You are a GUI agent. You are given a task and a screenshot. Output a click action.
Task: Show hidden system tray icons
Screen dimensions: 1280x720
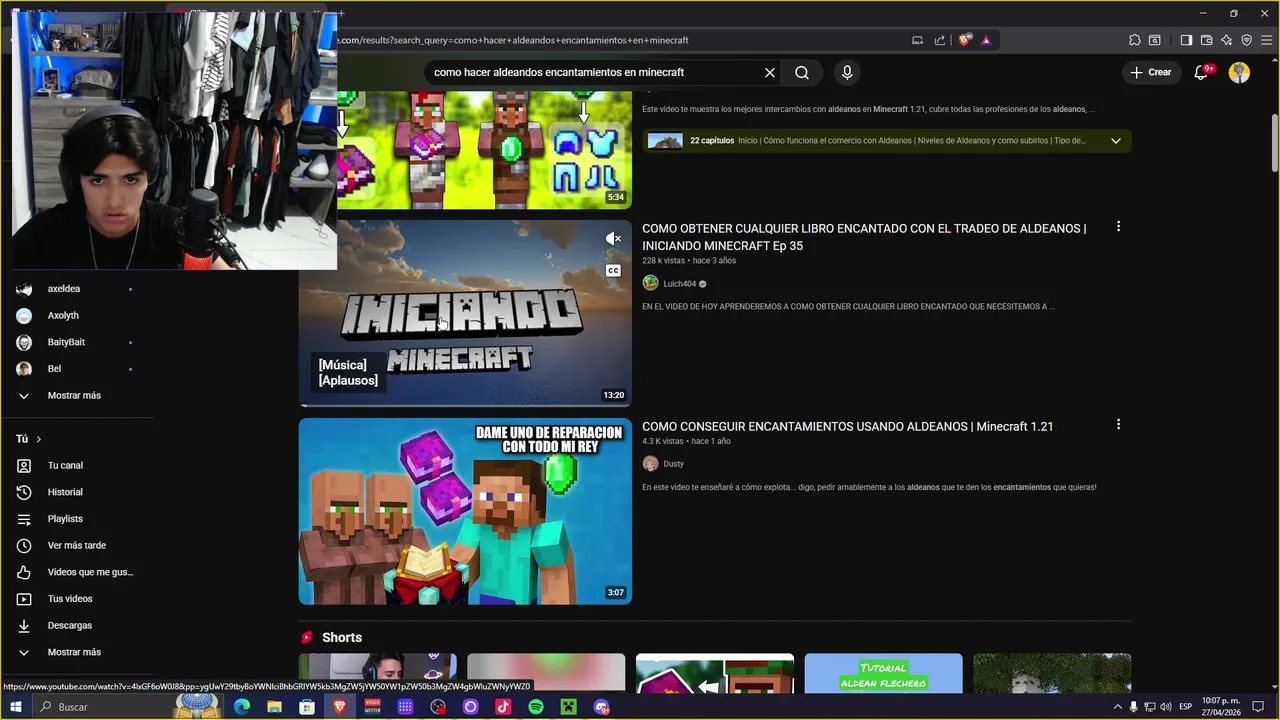pyautogui.click(x=1118, y=707)
